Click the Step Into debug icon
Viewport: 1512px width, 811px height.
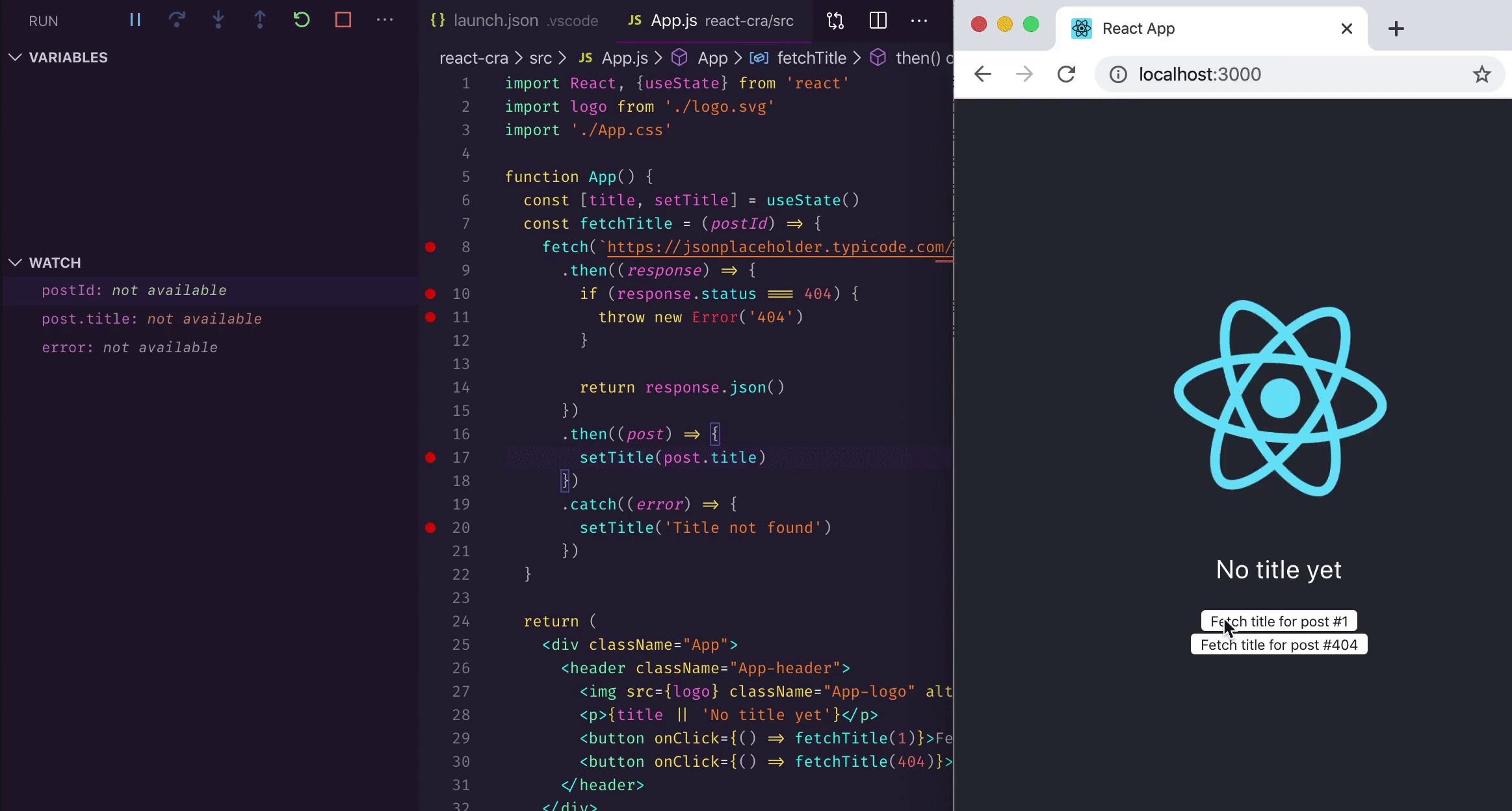coord(218,20)
